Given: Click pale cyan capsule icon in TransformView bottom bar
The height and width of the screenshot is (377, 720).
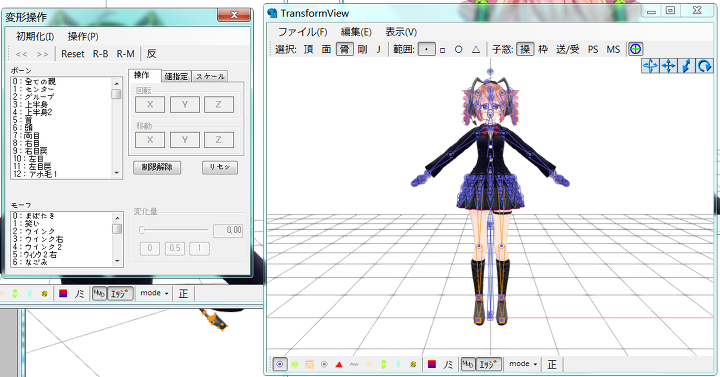Looking at the screenshot, I should click(398, 364).
